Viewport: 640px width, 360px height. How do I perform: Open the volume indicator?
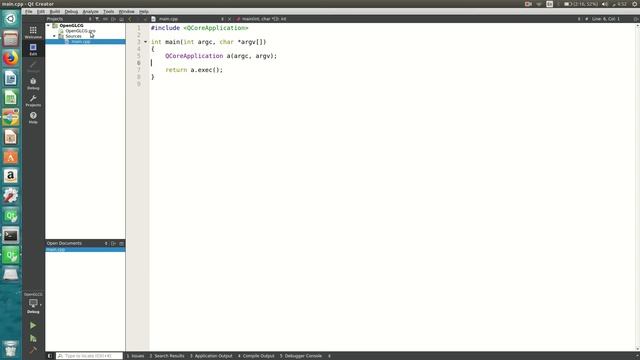[x=605, y=4]
